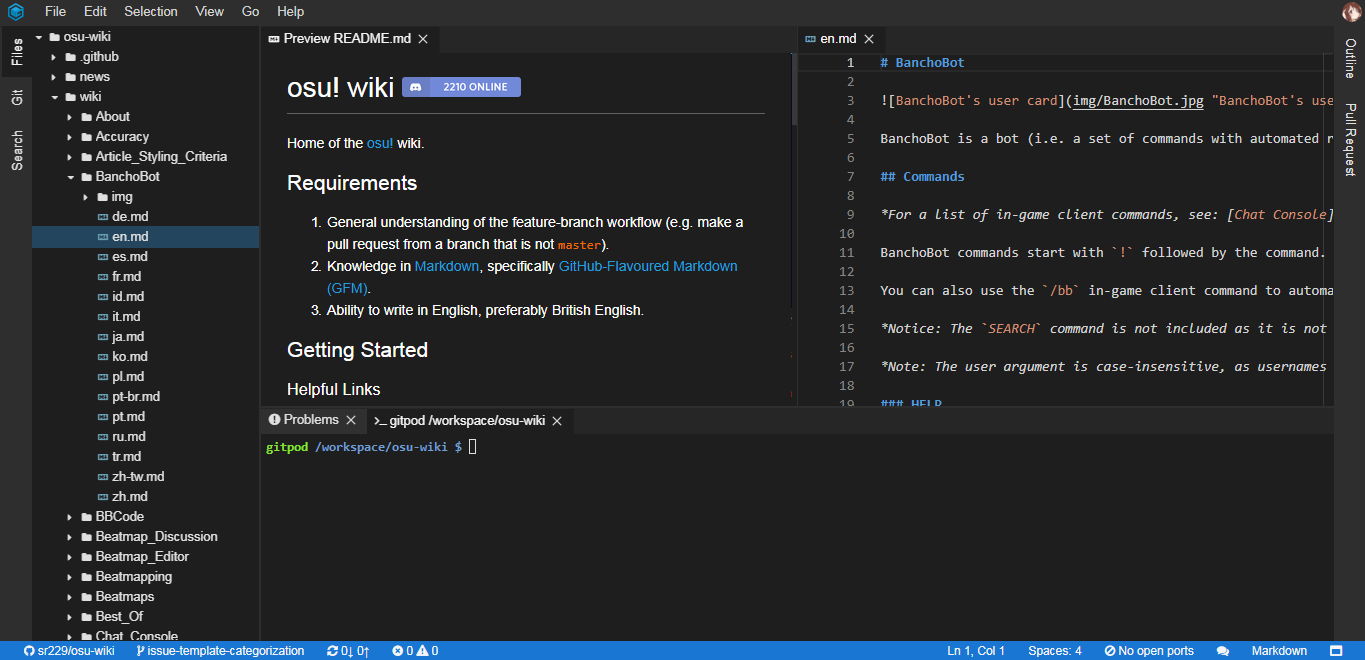Click the Ln 1, Col 1 cursor position indicator

pyautogui.click(x=976, y=651)
